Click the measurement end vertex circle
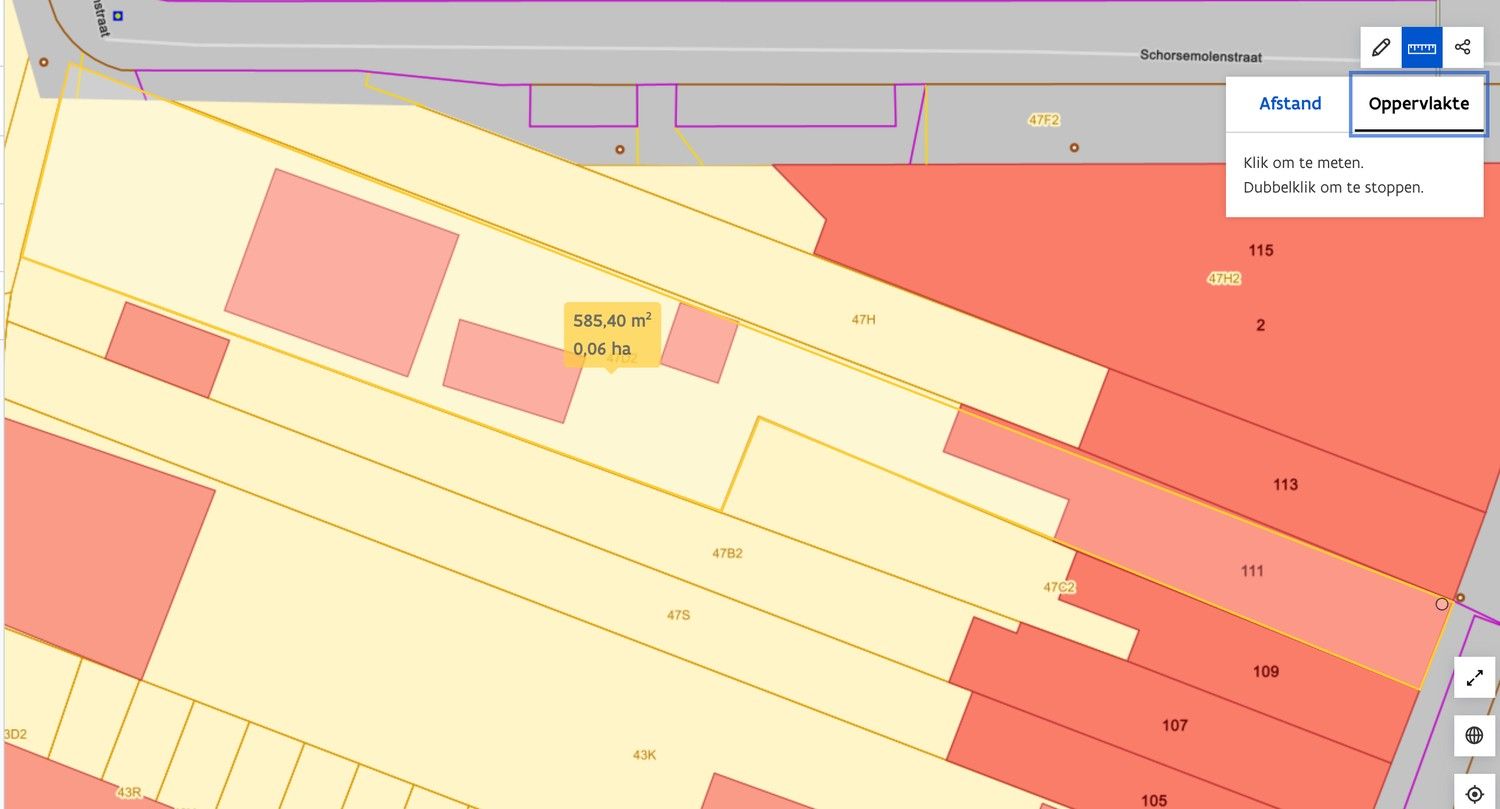Screen dimensions: 1500x809 [1442, 604]
